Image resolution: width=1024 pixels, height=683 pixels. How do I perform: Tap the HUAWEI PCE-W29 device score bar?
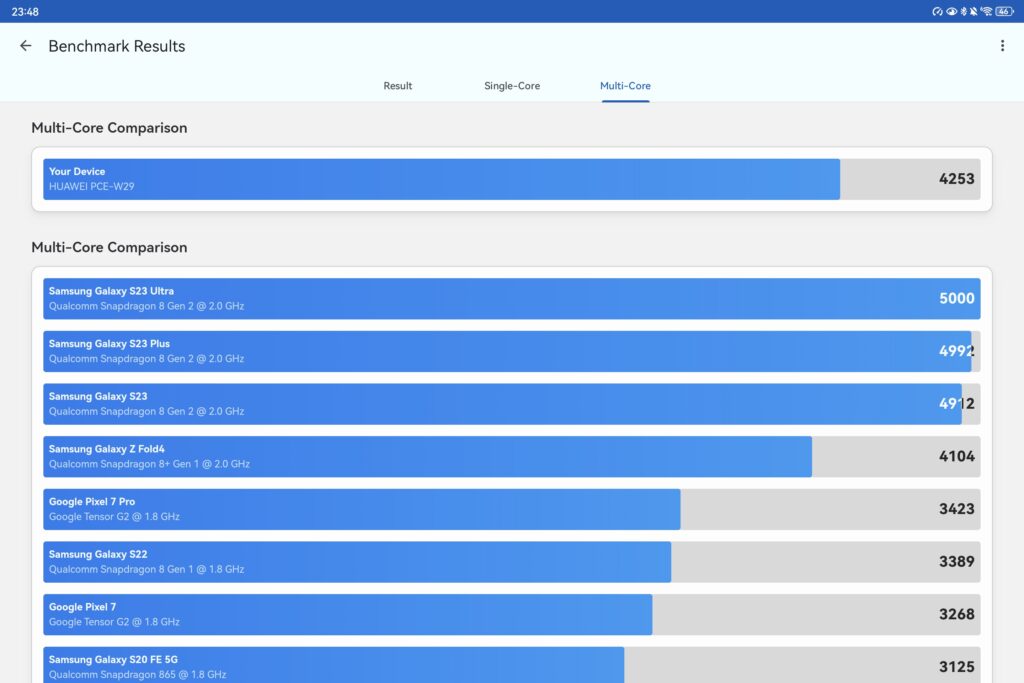(511, 179)
